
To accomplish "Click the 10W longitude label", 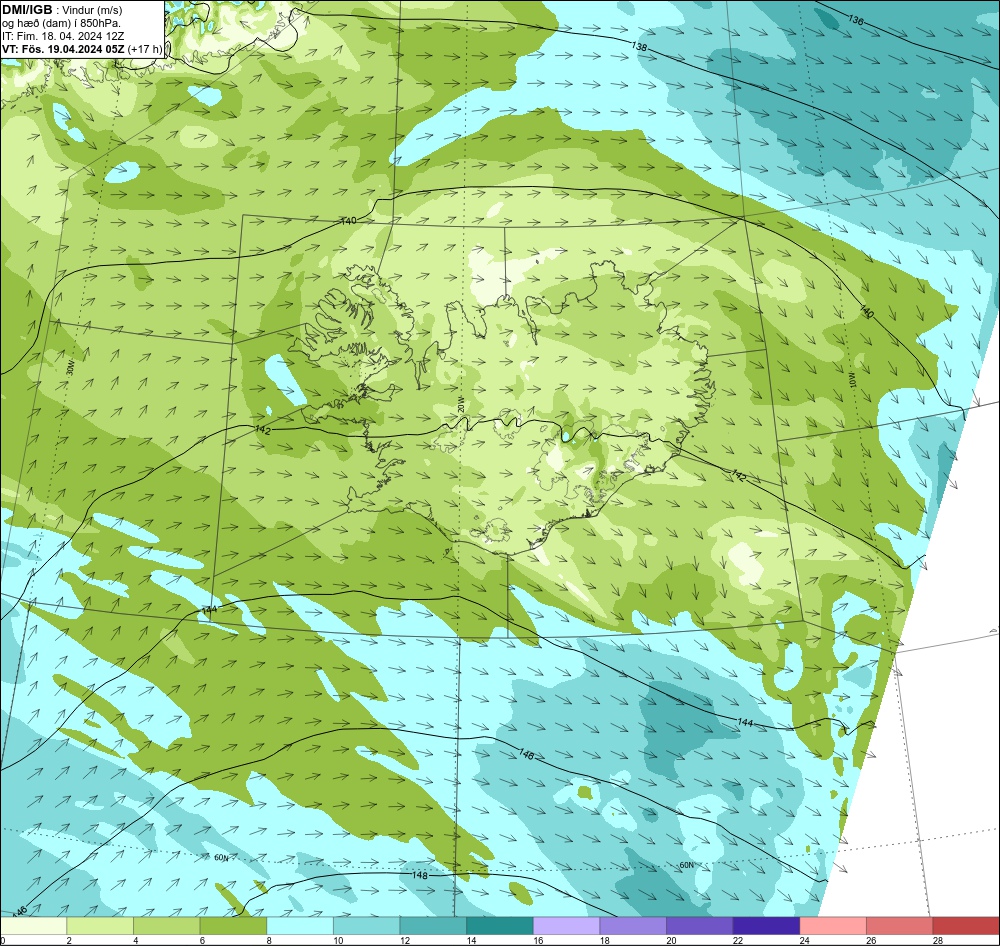I will (x=852, y=381).
